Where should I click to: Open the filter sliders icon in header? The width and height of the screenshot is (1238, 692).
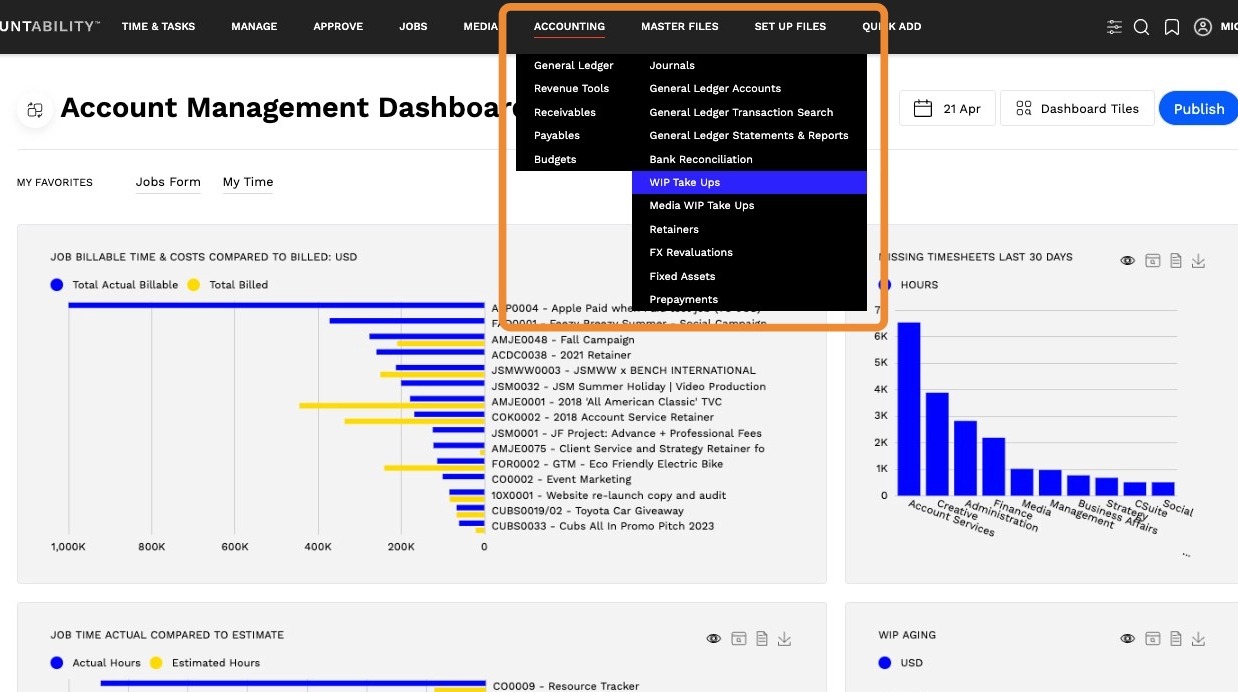click(1114, 27)
